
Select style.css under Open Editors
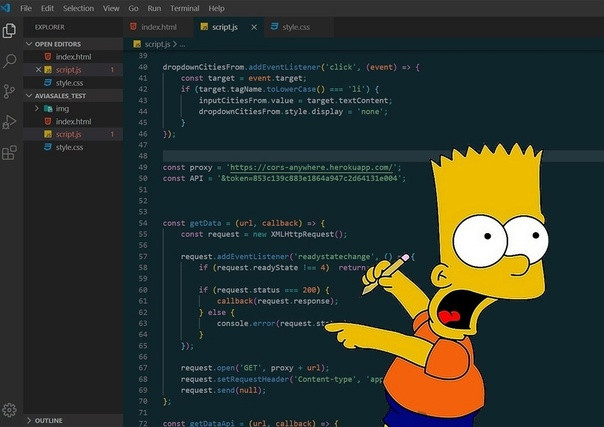[73, 83]
